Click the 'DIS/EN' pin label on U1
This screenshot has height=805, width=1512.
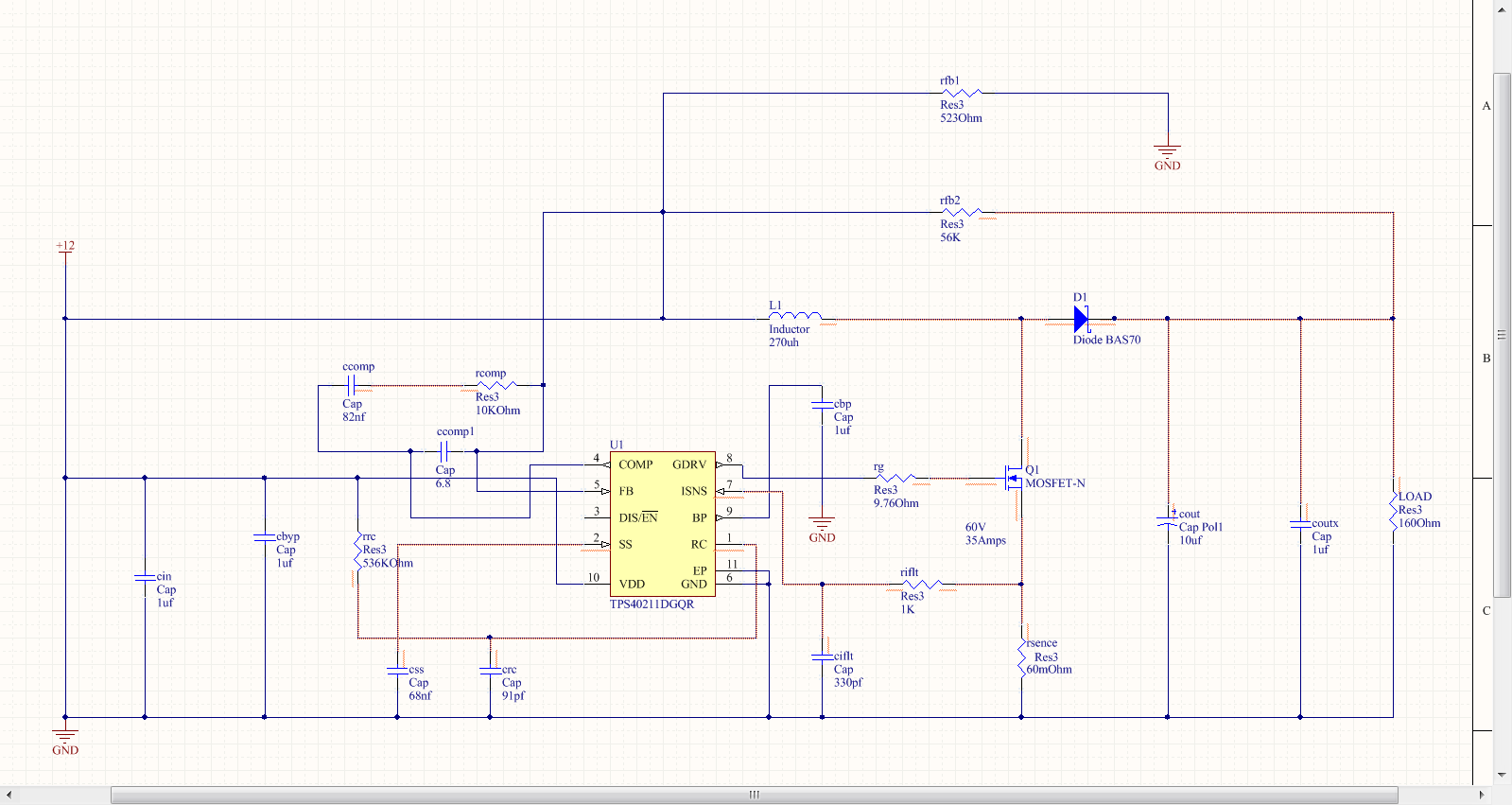coord(638,517)
